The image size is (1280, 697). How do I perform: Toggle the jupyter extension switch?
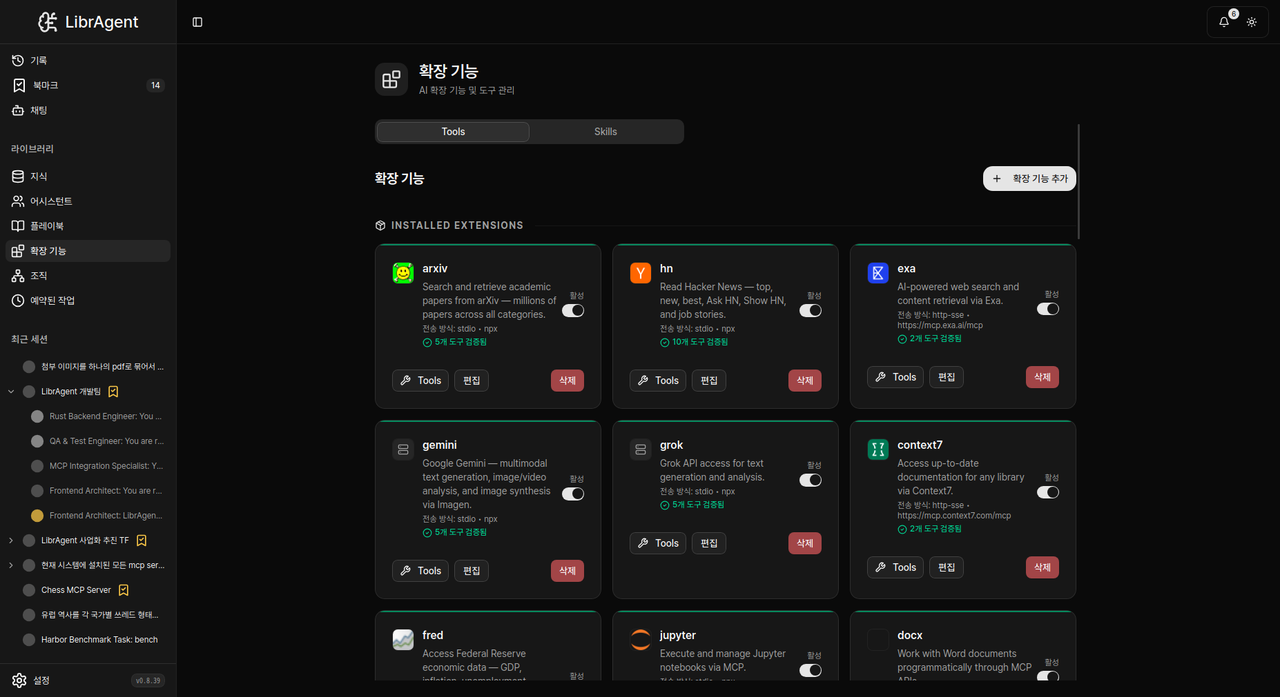(811, 670)
